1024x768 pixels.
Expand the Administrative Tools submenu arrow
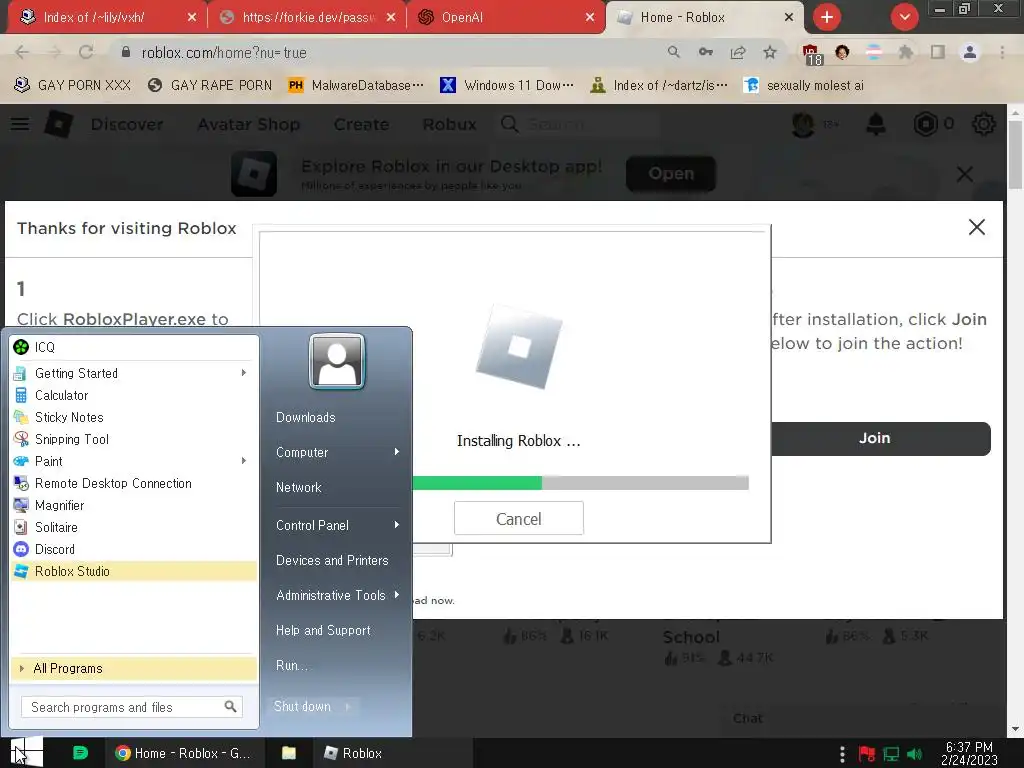[396, 595]
